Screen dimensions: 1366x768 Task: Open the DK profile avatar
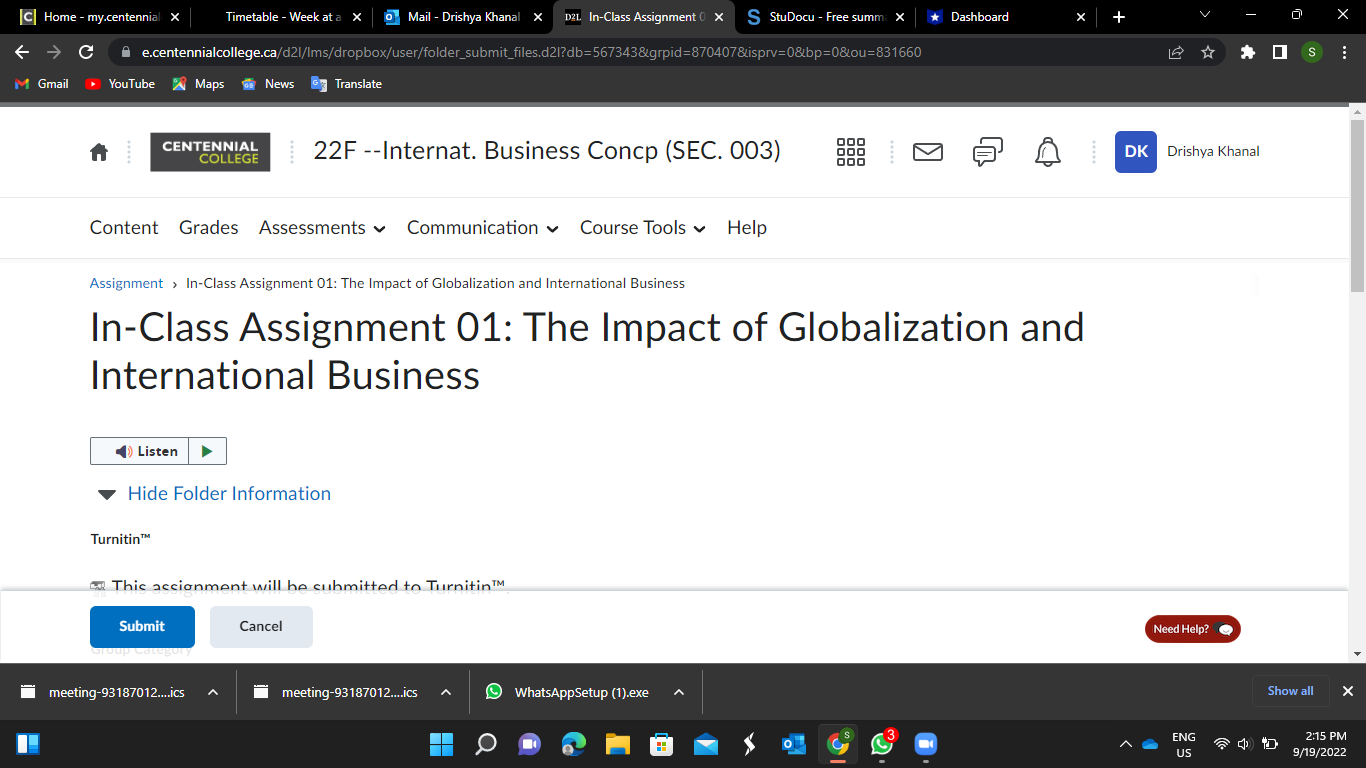point(1135,151)
